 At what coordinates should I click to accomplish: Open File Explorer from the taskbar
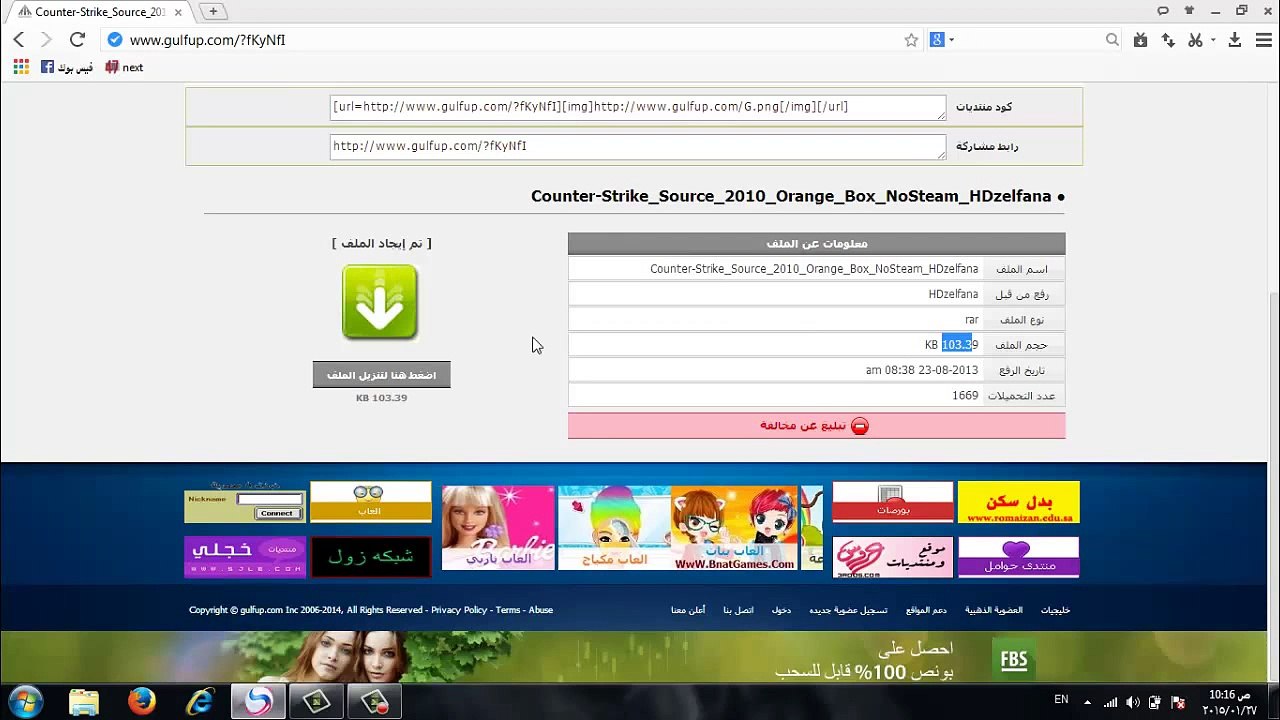[84, 702]
